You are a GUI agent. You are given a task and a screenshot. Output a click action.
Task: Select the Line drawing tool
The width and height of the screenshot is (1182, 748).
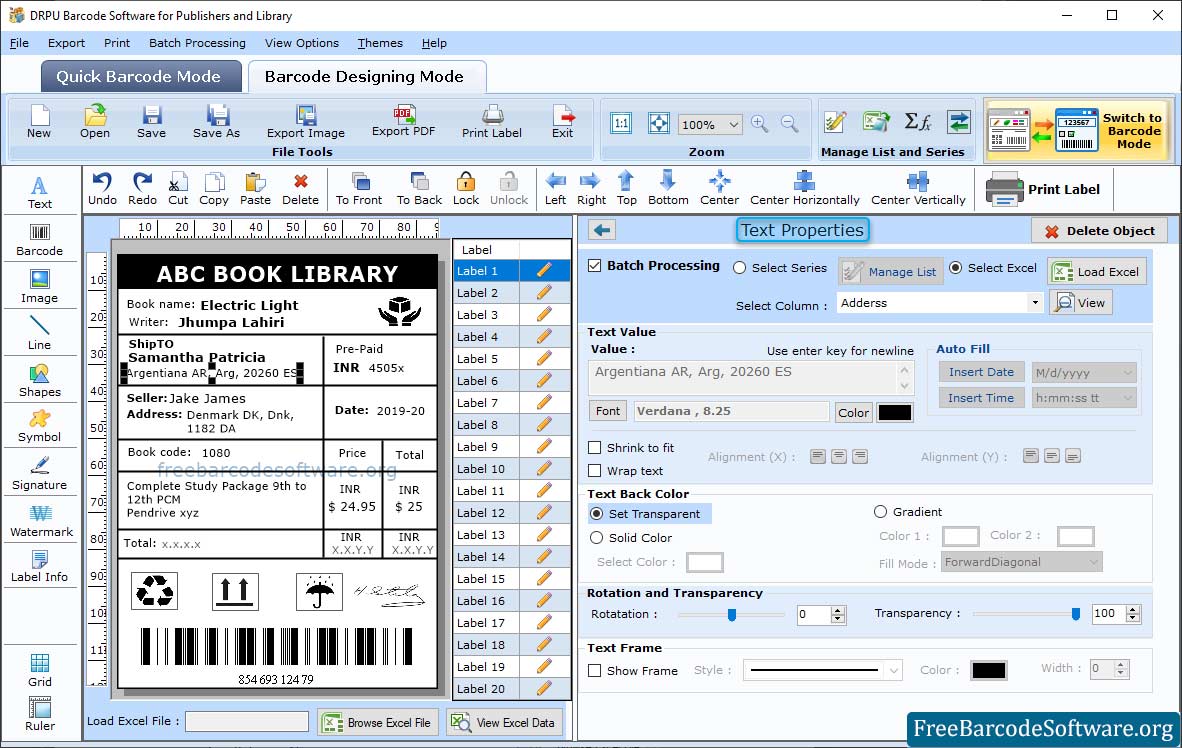coord(39,333)
